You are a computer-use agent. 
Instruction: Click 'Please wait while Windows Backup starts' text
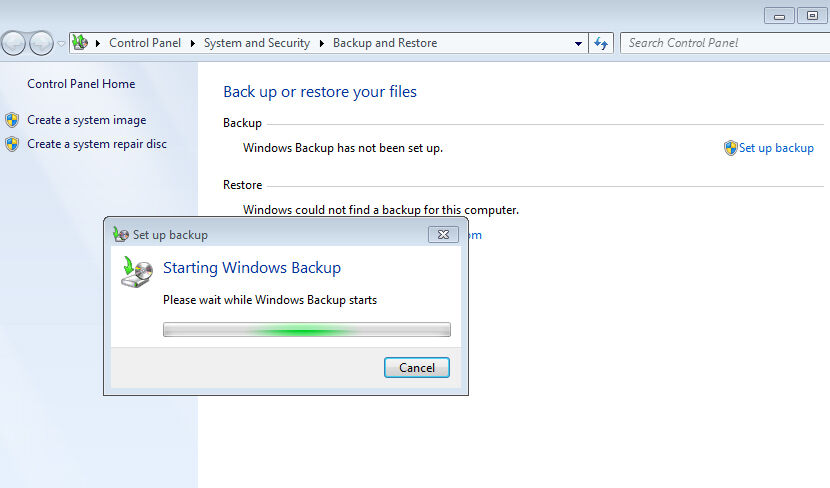point(270,300)
